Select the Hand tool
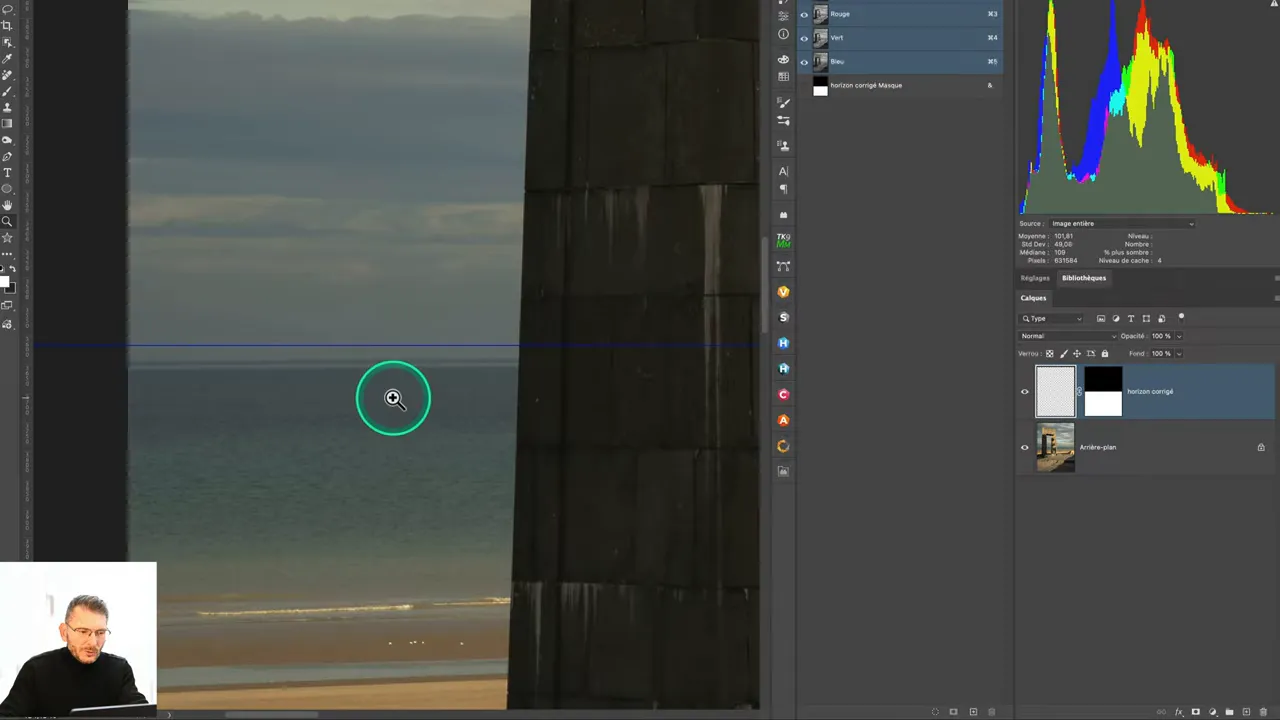 pyautogui.click(x=7, y=205)
